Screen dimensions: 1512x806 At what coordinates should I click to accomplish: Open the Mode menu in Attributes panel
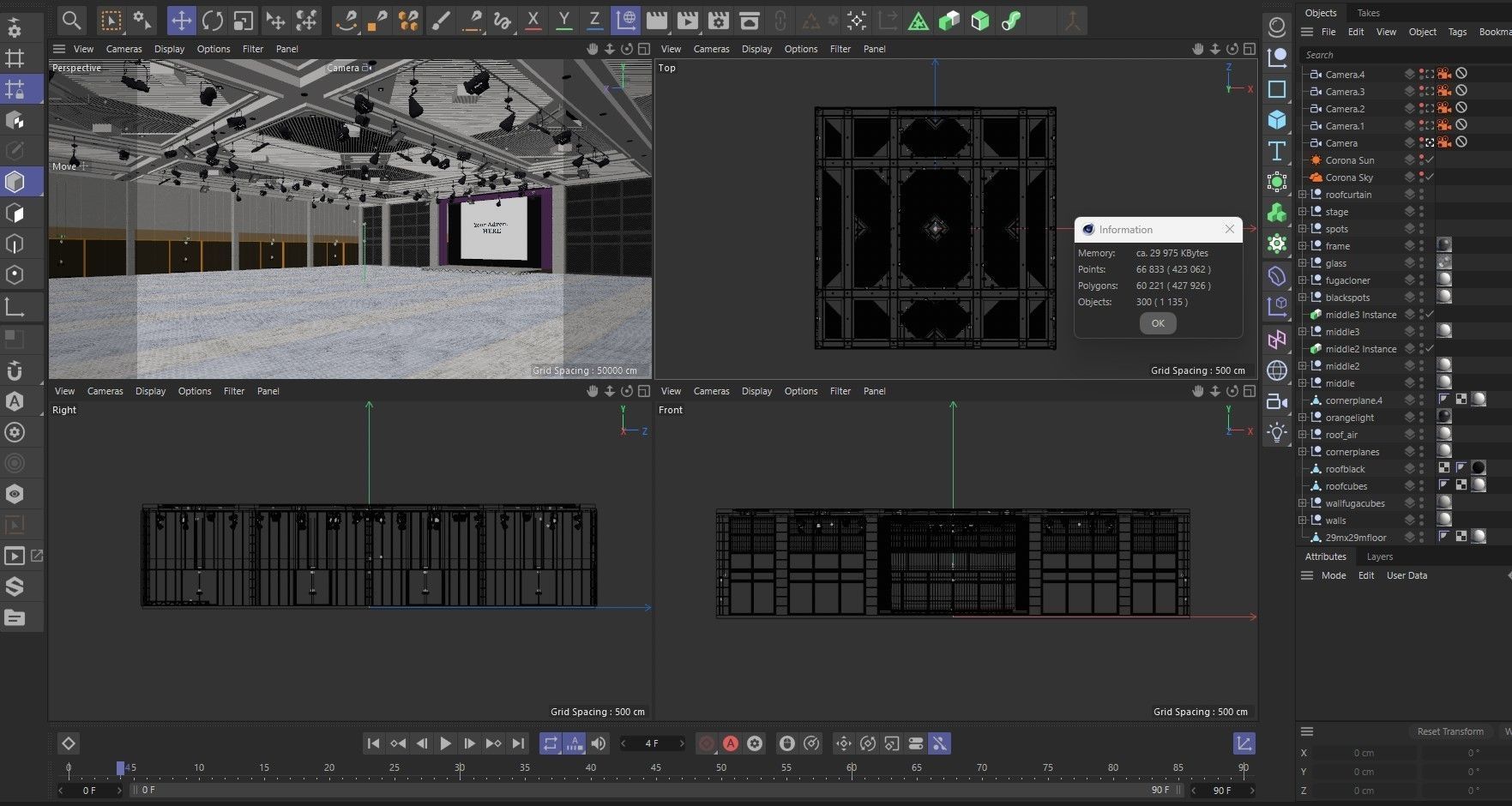tap(1334, 575)
